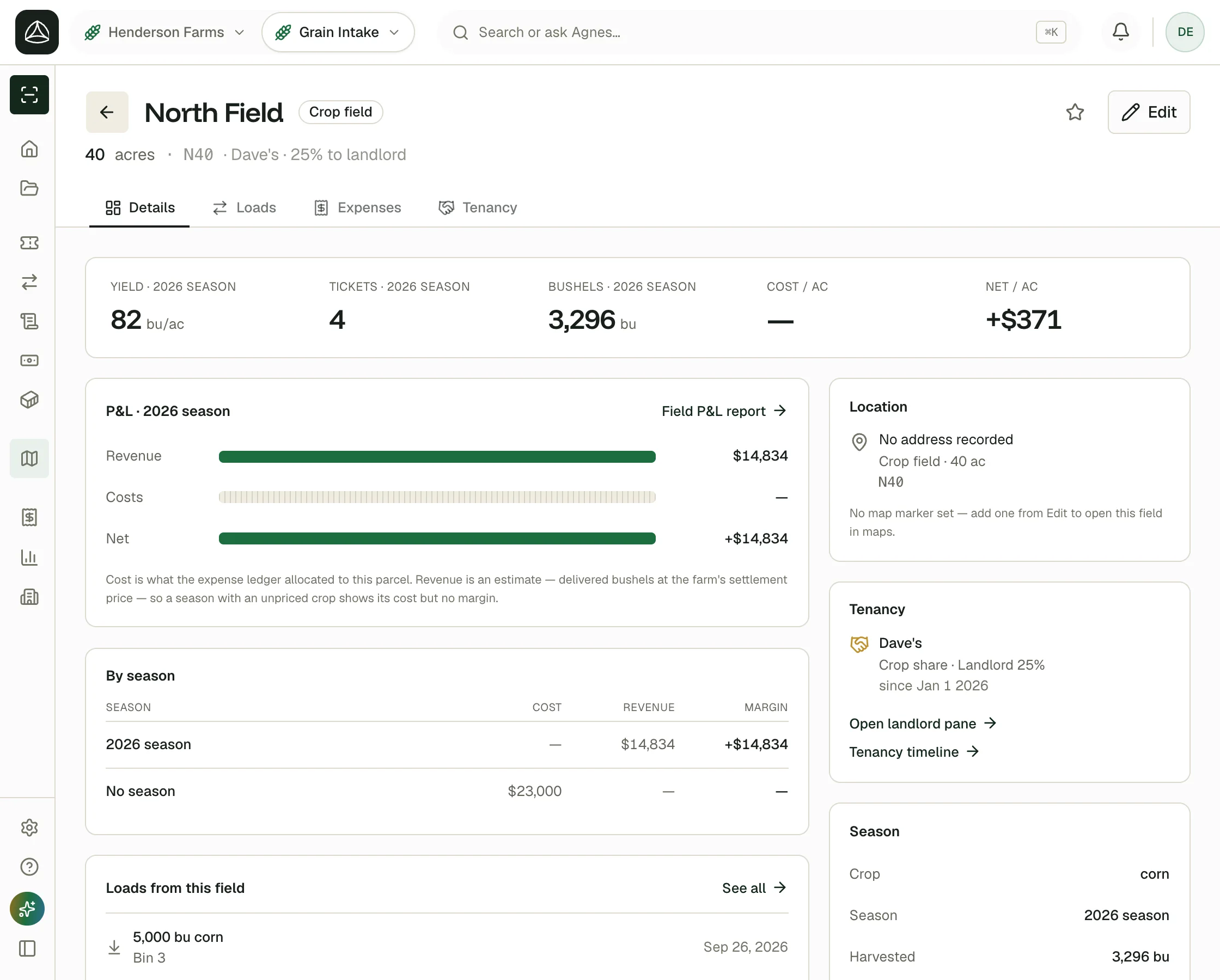
Task: Open the Tenancy timeline link
Action: [x=914, y=752]
